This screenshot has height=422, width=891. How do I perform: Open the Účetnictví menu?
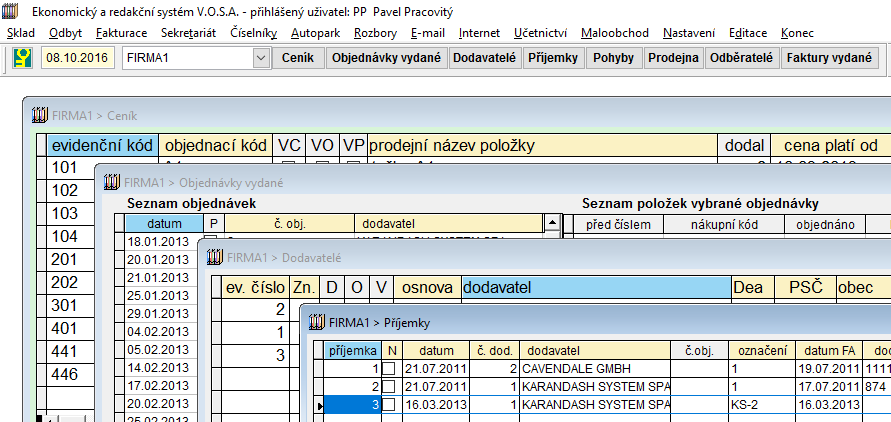tap(539, 33)
